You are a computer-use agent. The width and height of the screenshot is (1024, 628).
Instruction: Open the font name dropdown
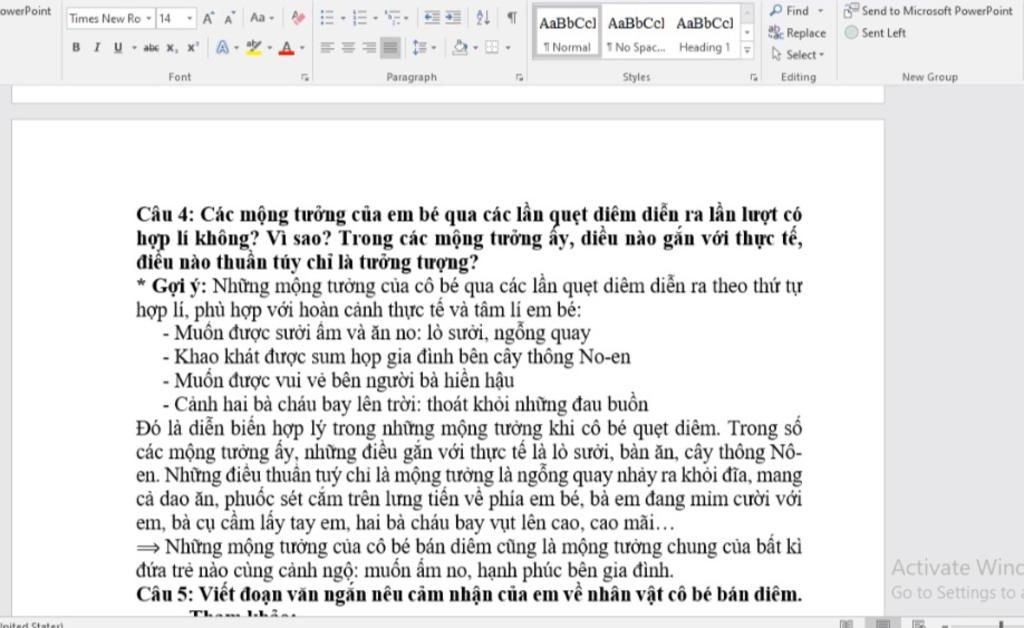click(x=149, y=18)
